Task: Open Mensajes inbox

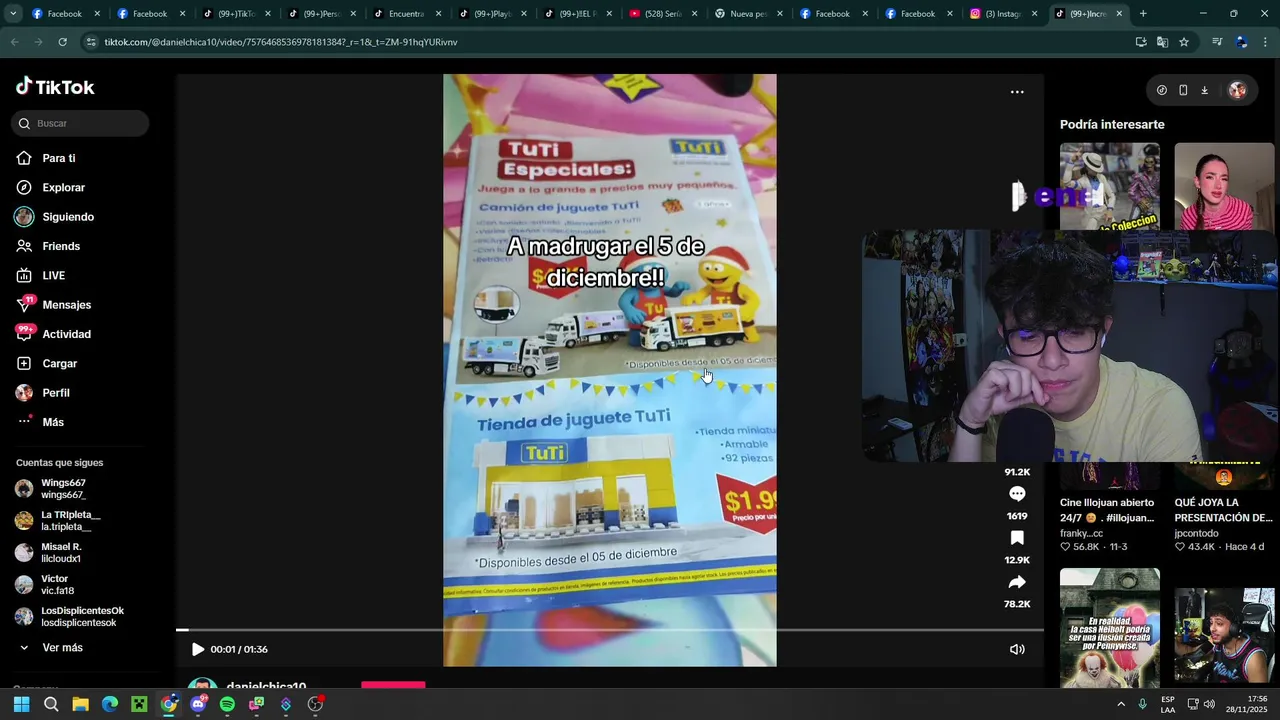Action: (54, 305)
